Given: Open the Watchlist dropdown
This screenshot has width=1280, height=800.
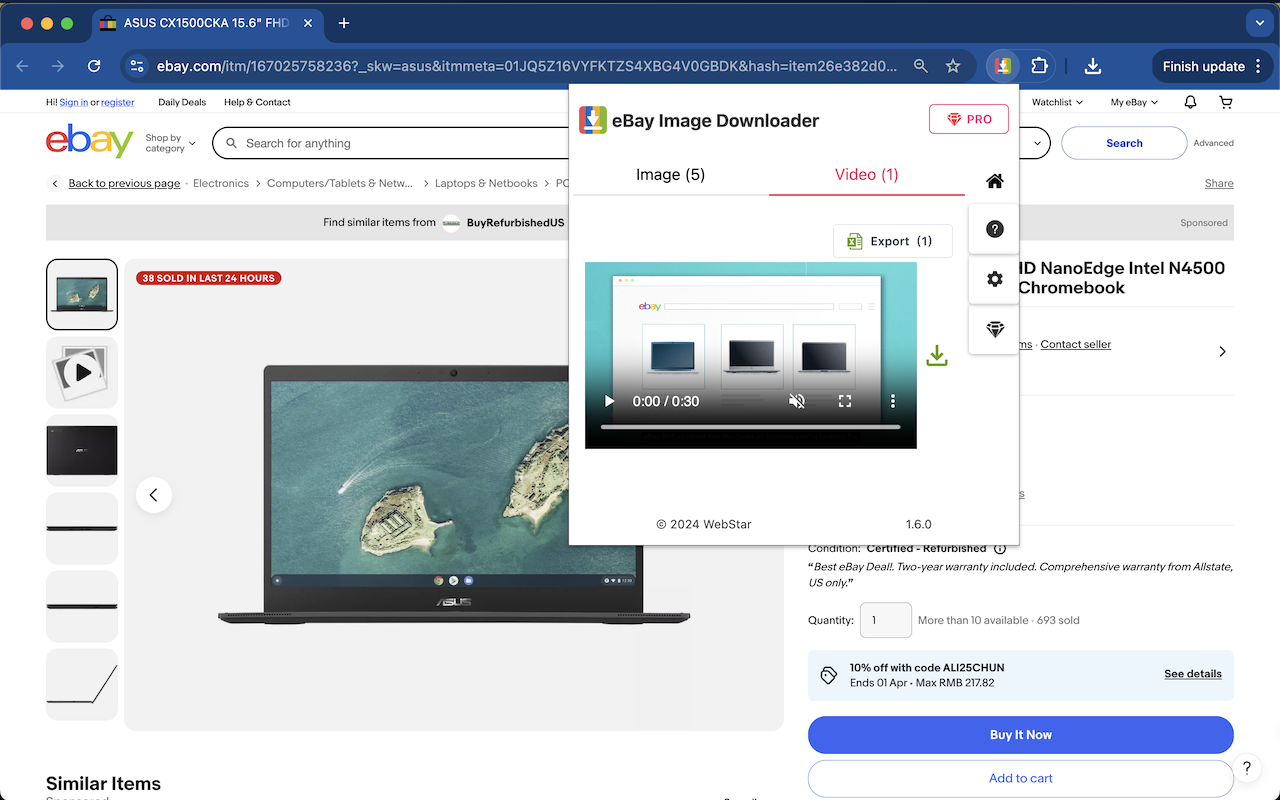Looking at the screenshot, I should [1056, 102].
